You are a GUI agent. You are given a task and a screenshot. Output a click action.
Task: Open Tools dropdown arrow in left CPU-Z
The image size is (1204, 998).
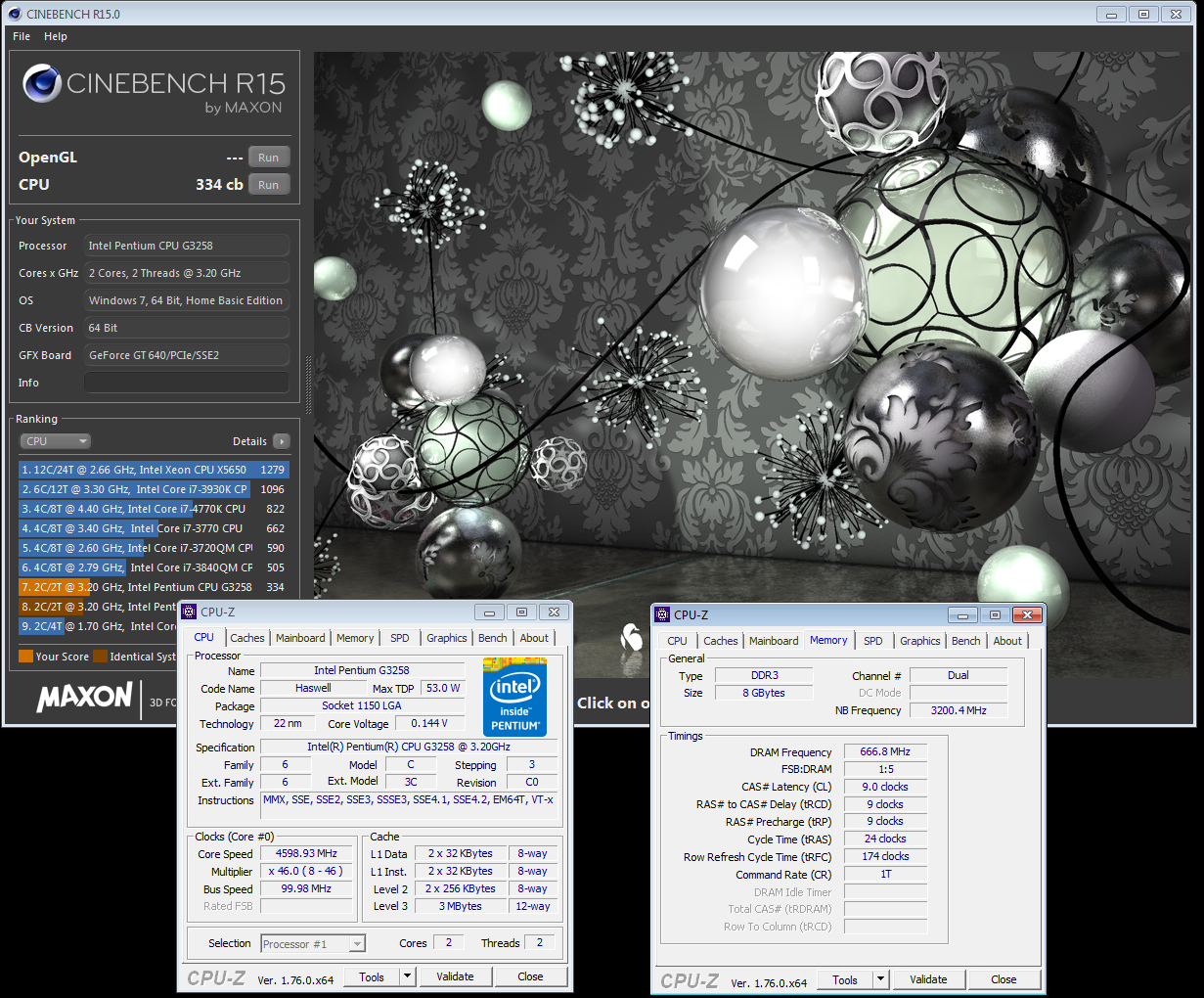tap(408, 976)
